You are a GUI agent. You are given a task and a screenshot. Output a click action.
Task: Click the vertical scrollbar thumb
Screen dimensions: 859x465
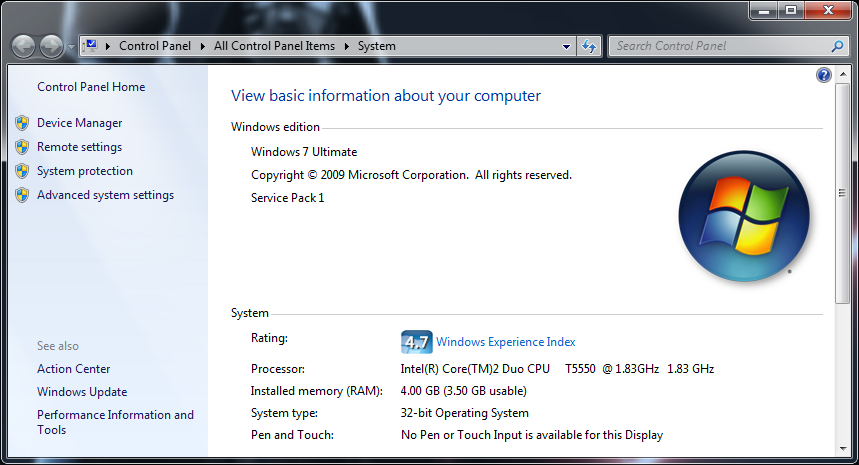pyautogui.click(x=843, y=192)
